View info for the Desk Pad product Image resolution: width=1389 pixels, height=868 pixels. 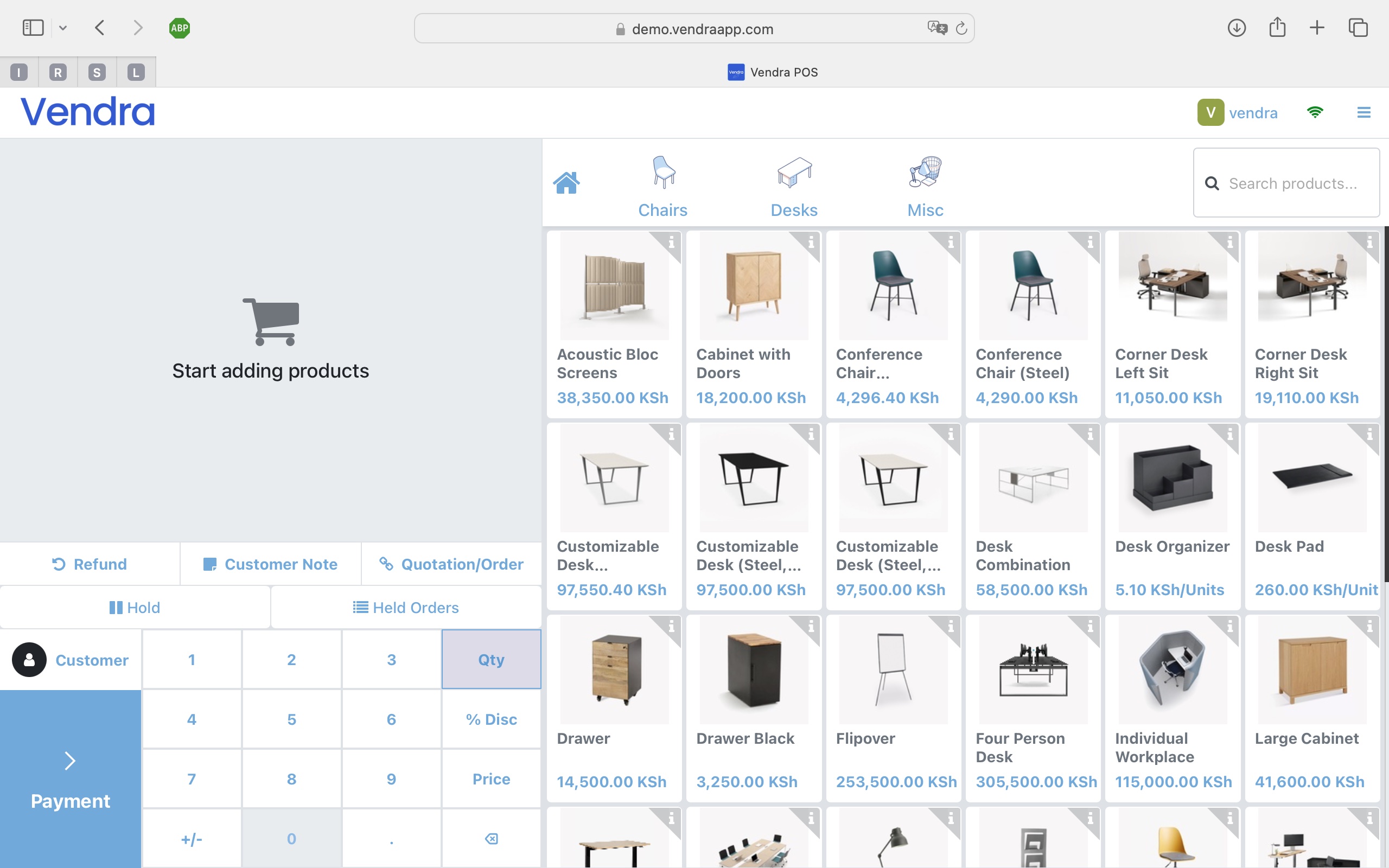(x=1369, y=436)
